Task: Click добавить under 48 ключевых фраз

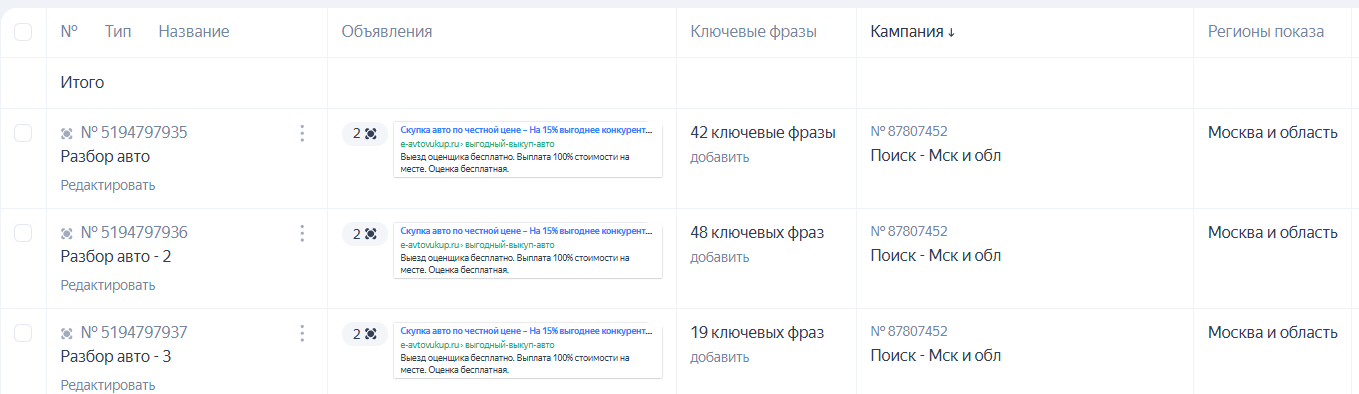Action: click(720, 257)
